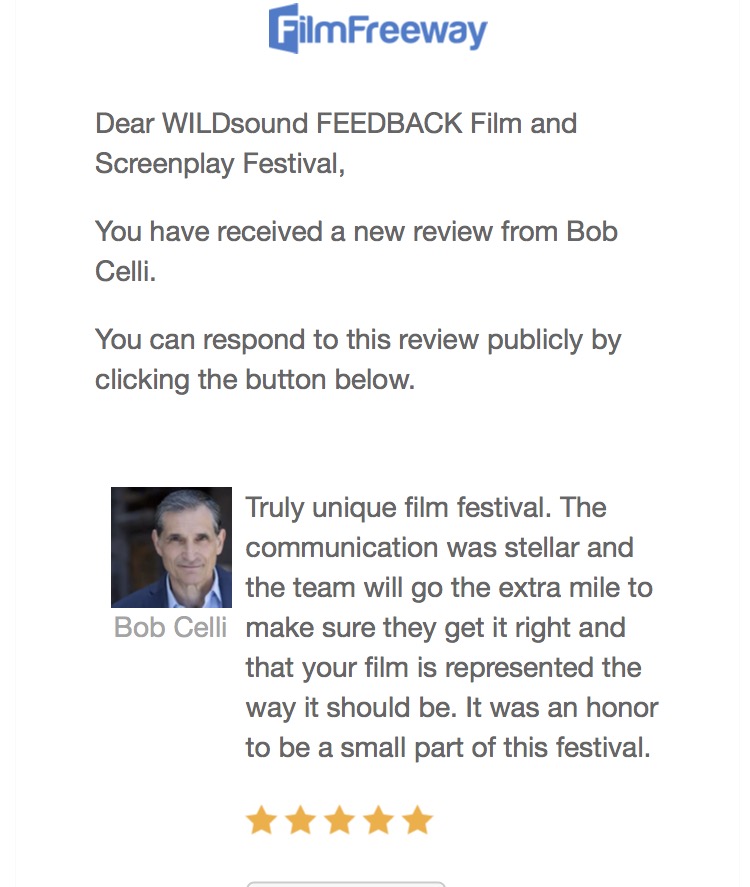Click the fourth rating star

pyautogui.click(x=378, y=821)
